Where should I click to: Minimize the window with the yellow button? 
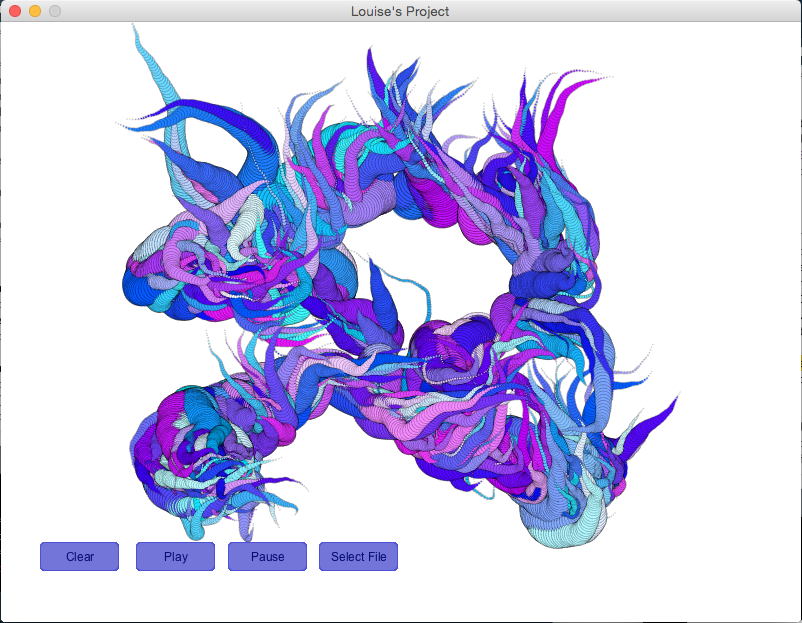[x=35, y=11]
